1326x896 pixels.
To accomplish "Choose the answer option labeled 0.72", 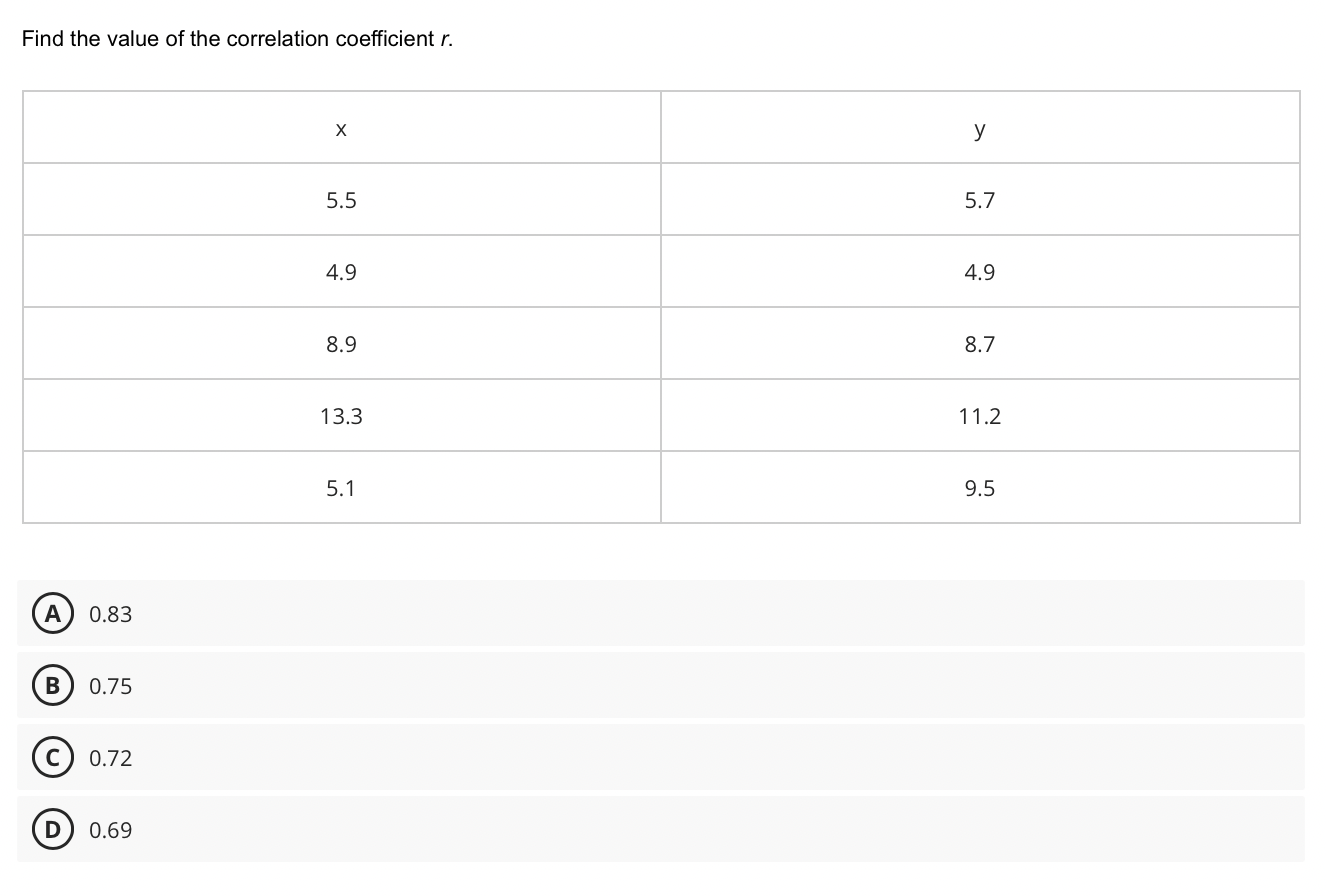I will [x=110, y=757].
